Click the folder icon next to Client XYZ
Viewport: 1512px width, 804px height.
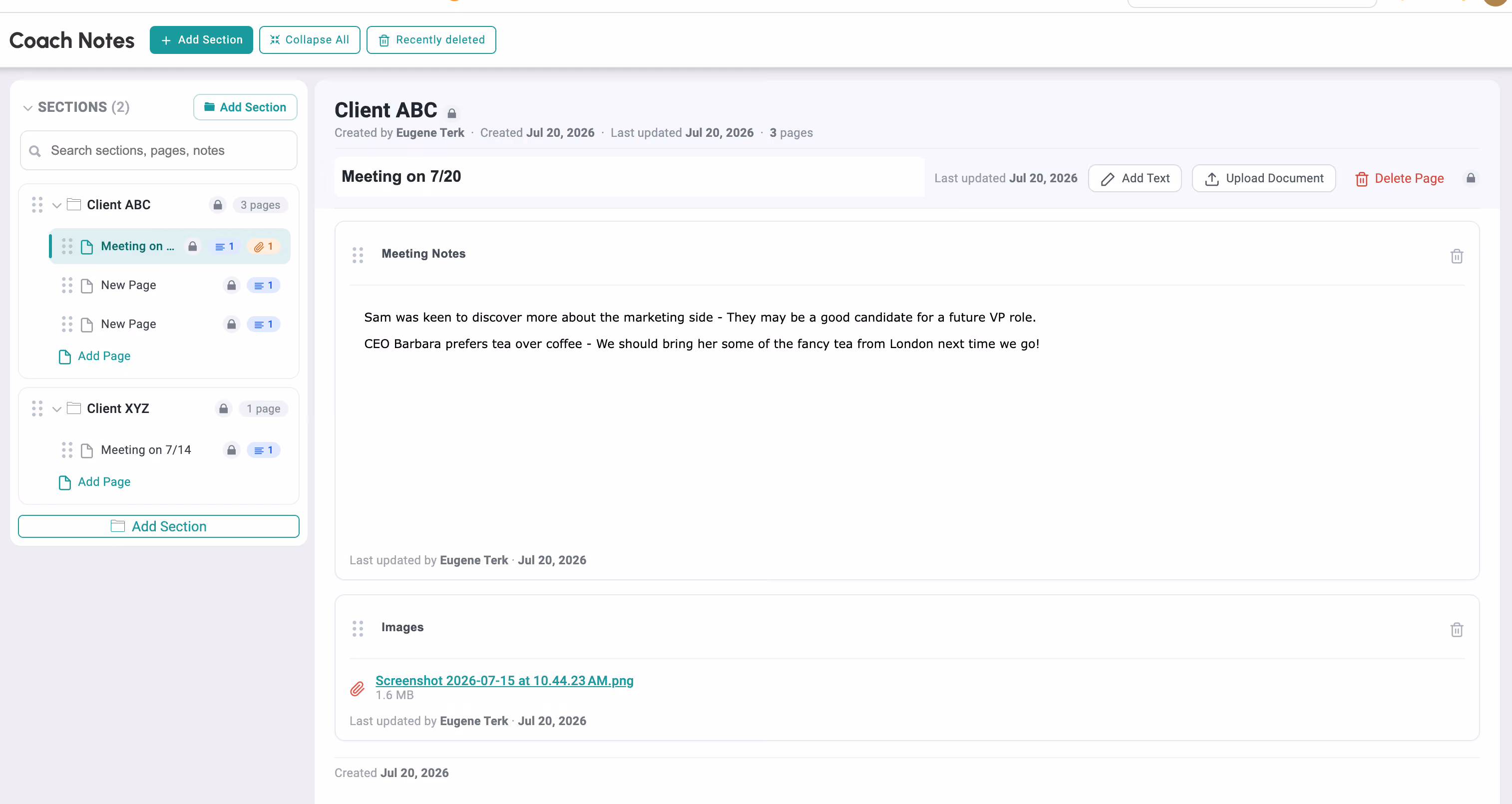pyautogui.click(x=74, y=408)
